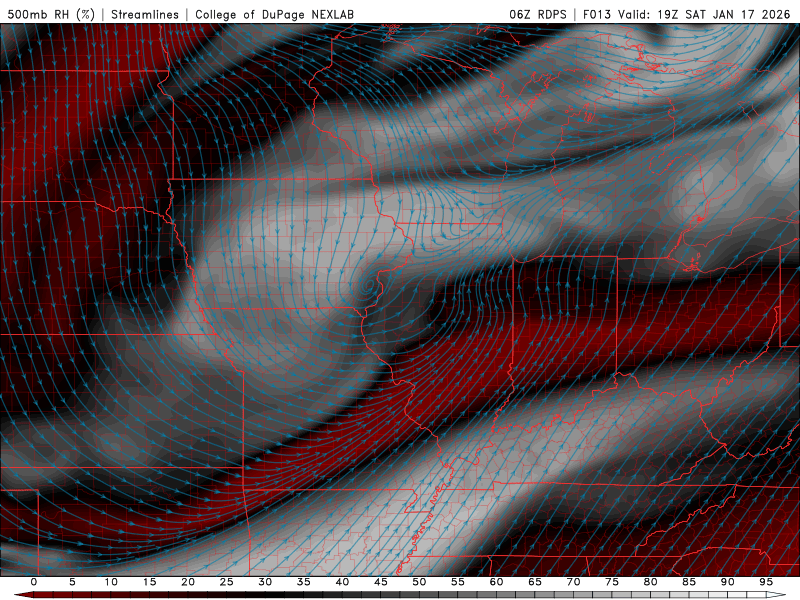This screenshot has height=600, width=800.
Task: Click the white right end of the colorbar
Action: coord(774,595)
